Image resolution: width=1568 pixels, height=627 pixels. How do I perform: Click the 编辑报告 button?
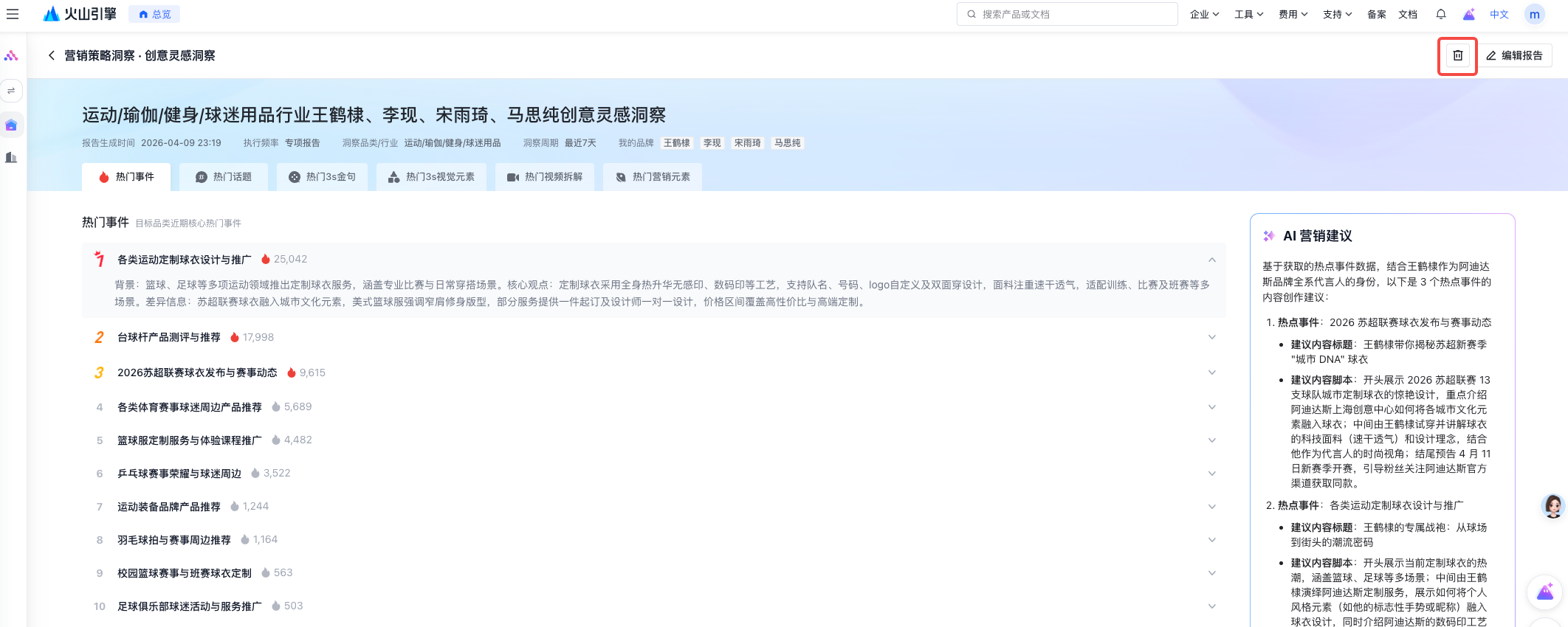[1514, 55]
